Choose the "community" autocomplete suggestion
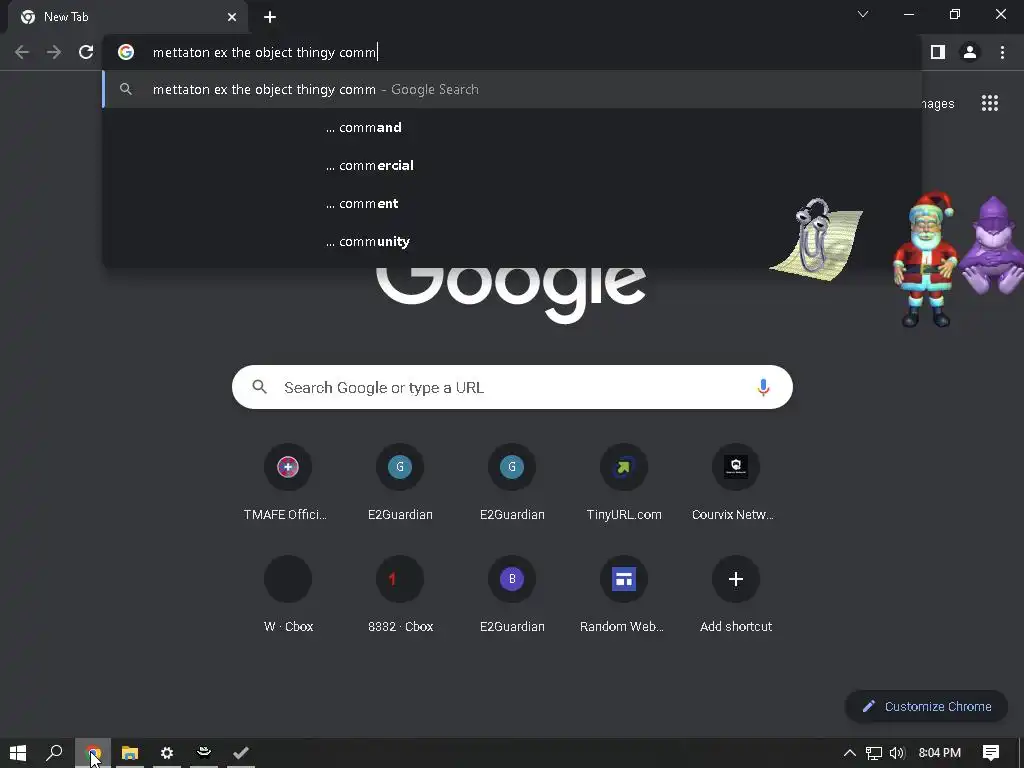 tap(512, 241)
